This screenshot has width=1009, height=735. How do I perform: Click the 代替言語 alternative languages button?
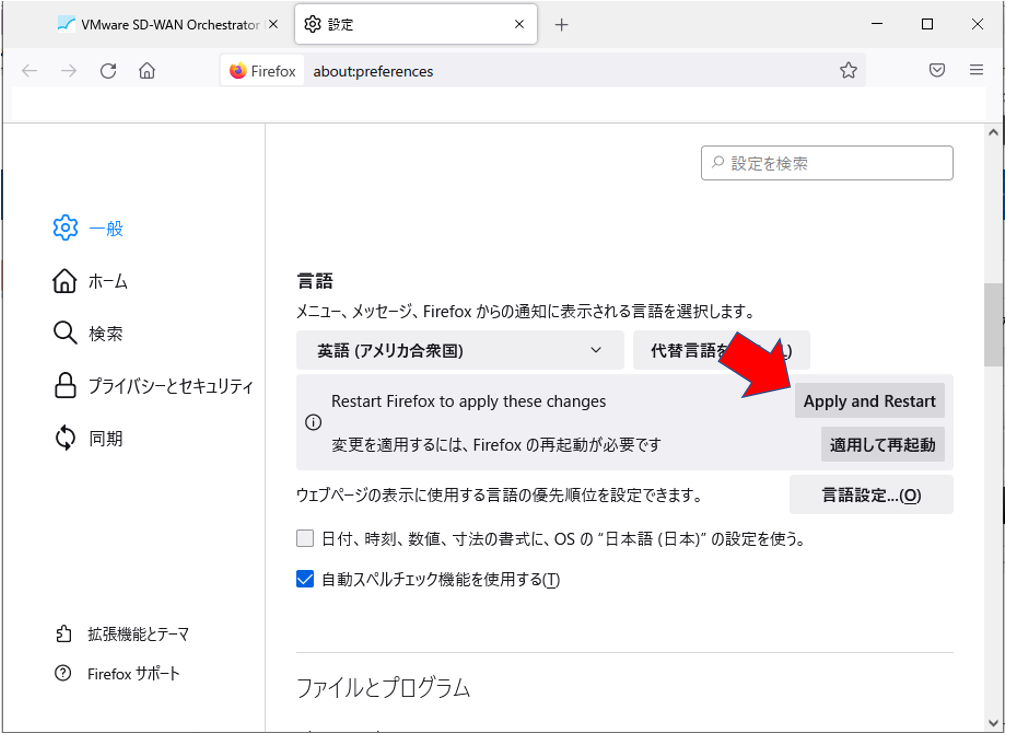(x=721, y=350)
